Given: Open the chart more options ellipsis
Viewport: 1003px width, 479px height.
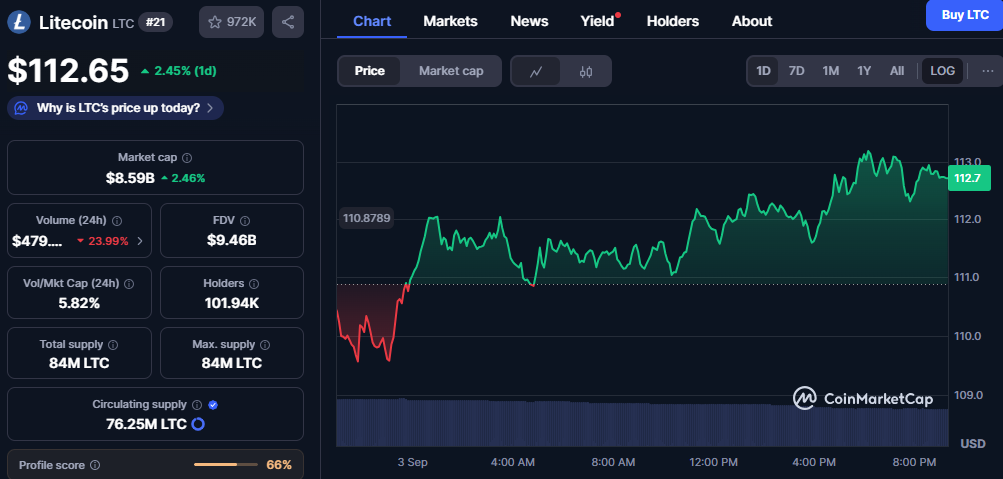Looking at the screenshot, I should point(987,71).
